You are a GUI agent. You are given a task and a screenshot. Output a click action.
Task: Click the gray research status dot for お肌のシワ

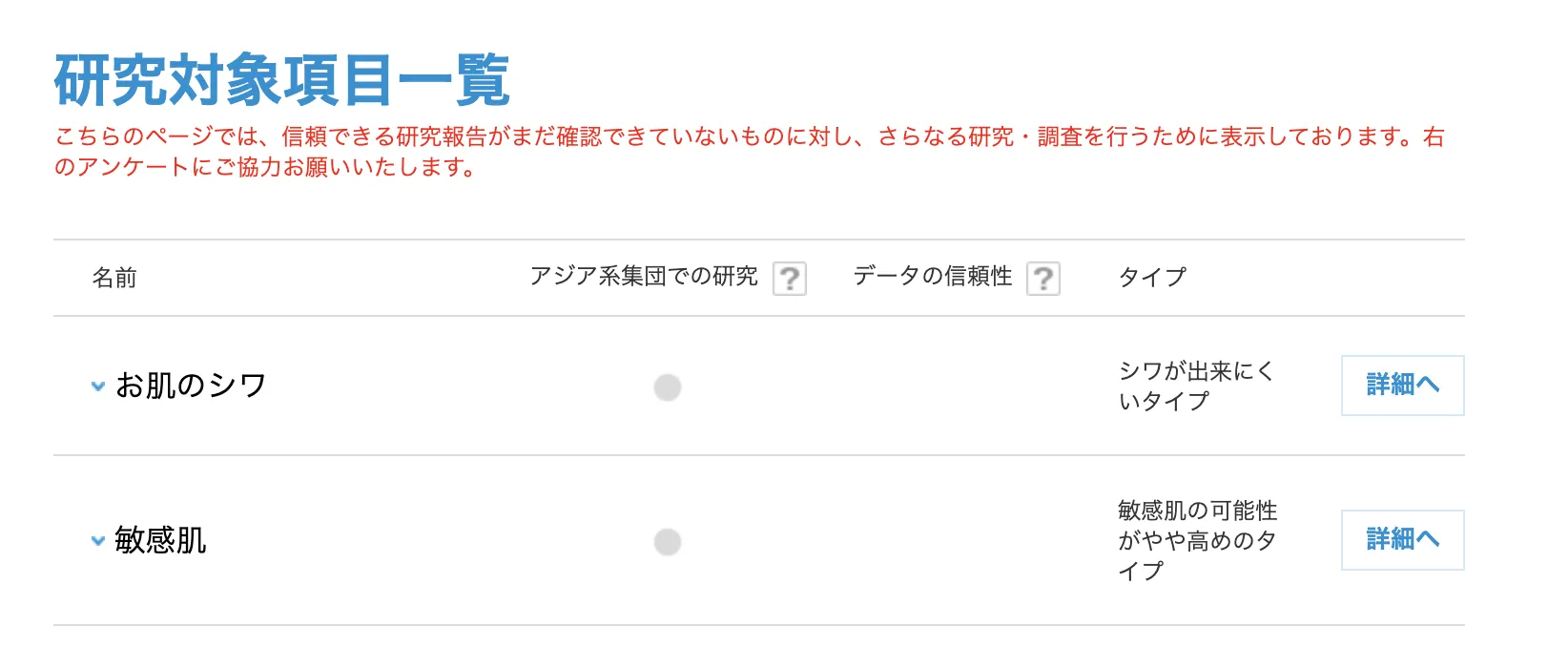tap(668, 386)
